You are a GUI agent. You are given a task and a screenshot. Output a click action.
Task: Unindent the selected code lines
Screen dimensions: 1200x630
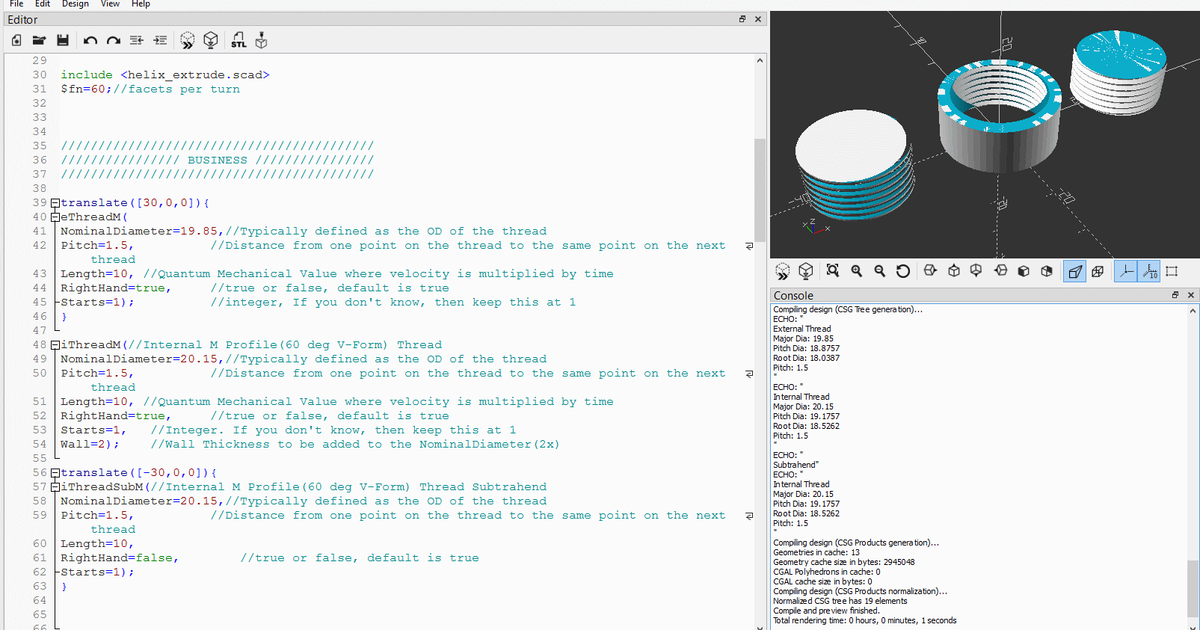[x=137, y=41]
